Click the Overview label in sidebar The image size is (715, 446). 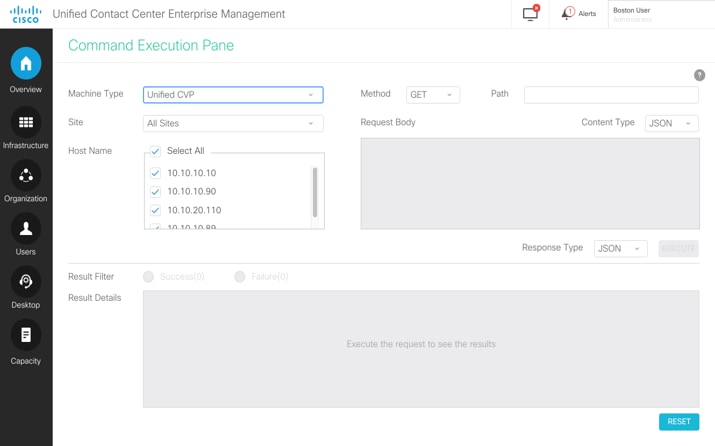coord(26,89)
